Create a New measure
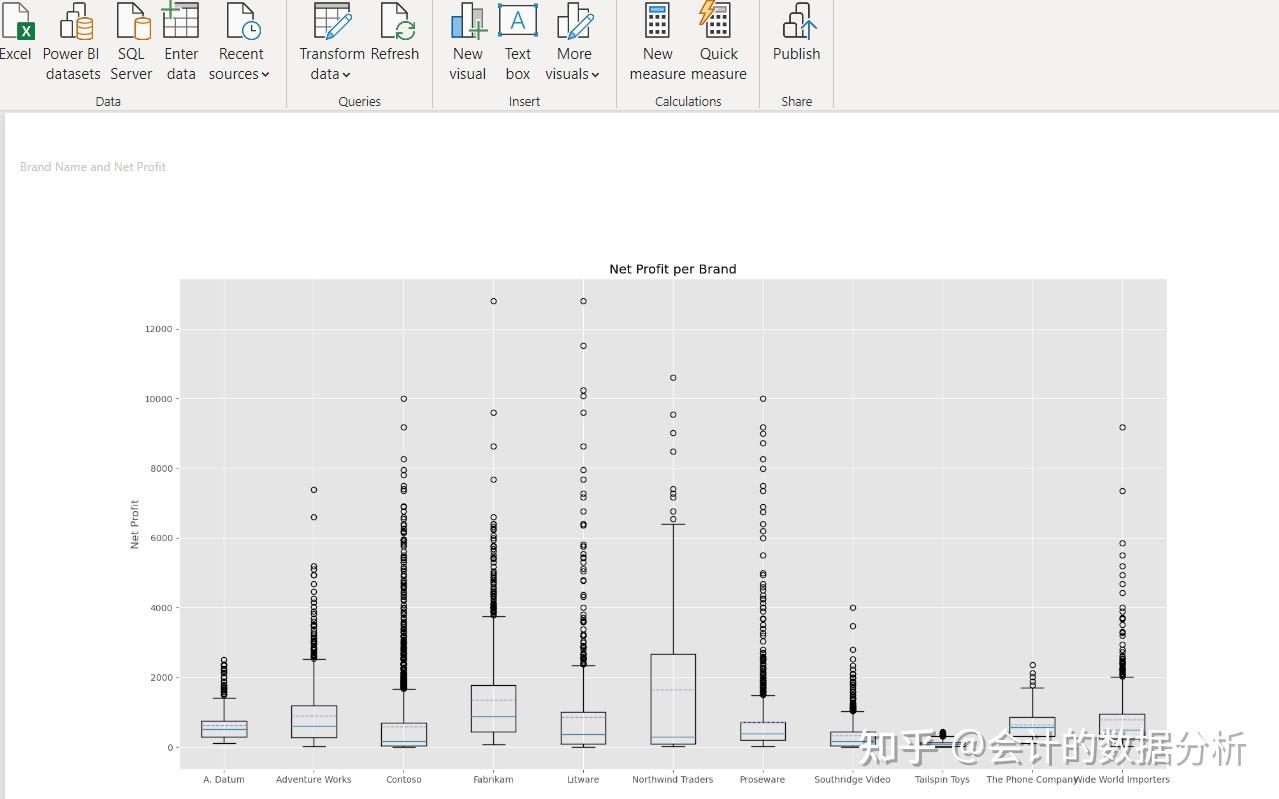Viewport: 1279px width, 799px height. tap(657, 42)
